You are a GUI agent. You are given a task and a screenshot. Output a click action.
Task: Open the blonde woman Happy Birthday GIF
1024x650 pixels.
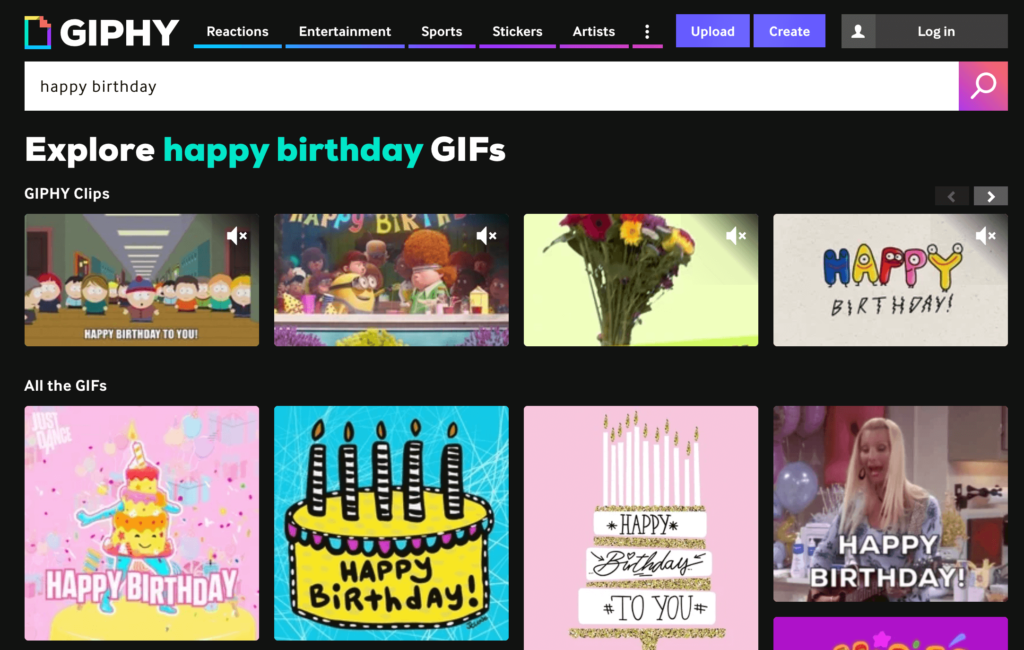point(890,504)
